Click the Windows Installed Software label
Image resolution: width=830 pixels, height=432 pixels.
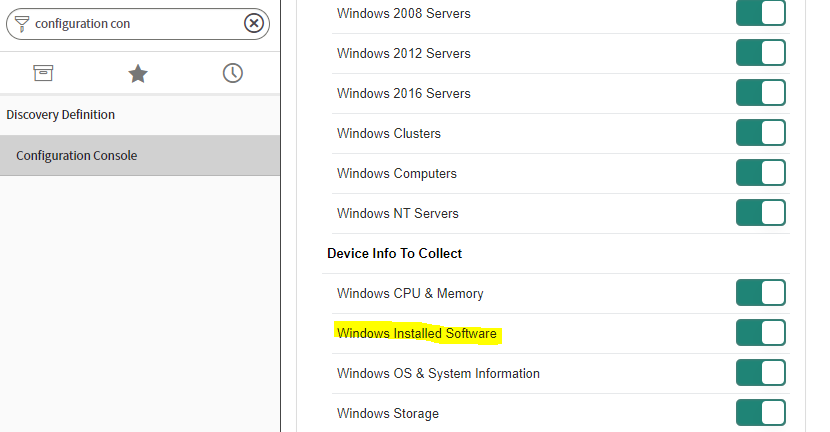[417, 334]
